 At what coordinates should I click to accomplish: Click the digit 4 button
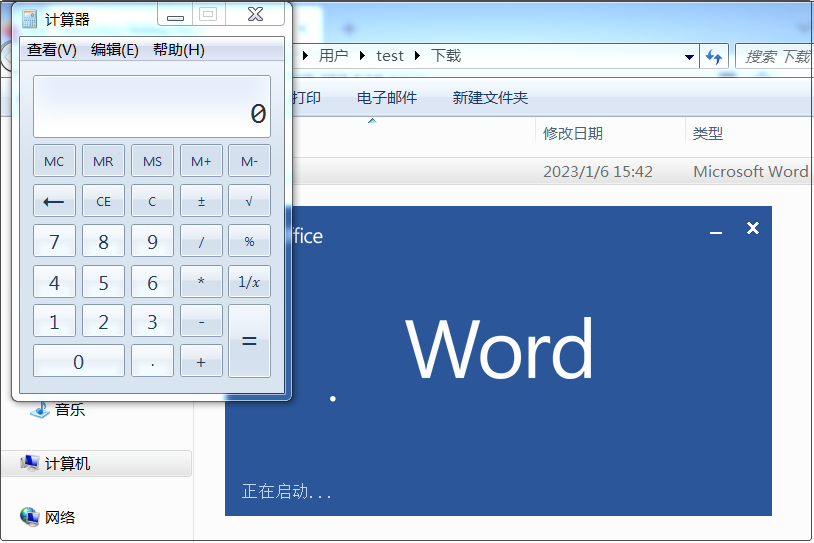(54, 281)
